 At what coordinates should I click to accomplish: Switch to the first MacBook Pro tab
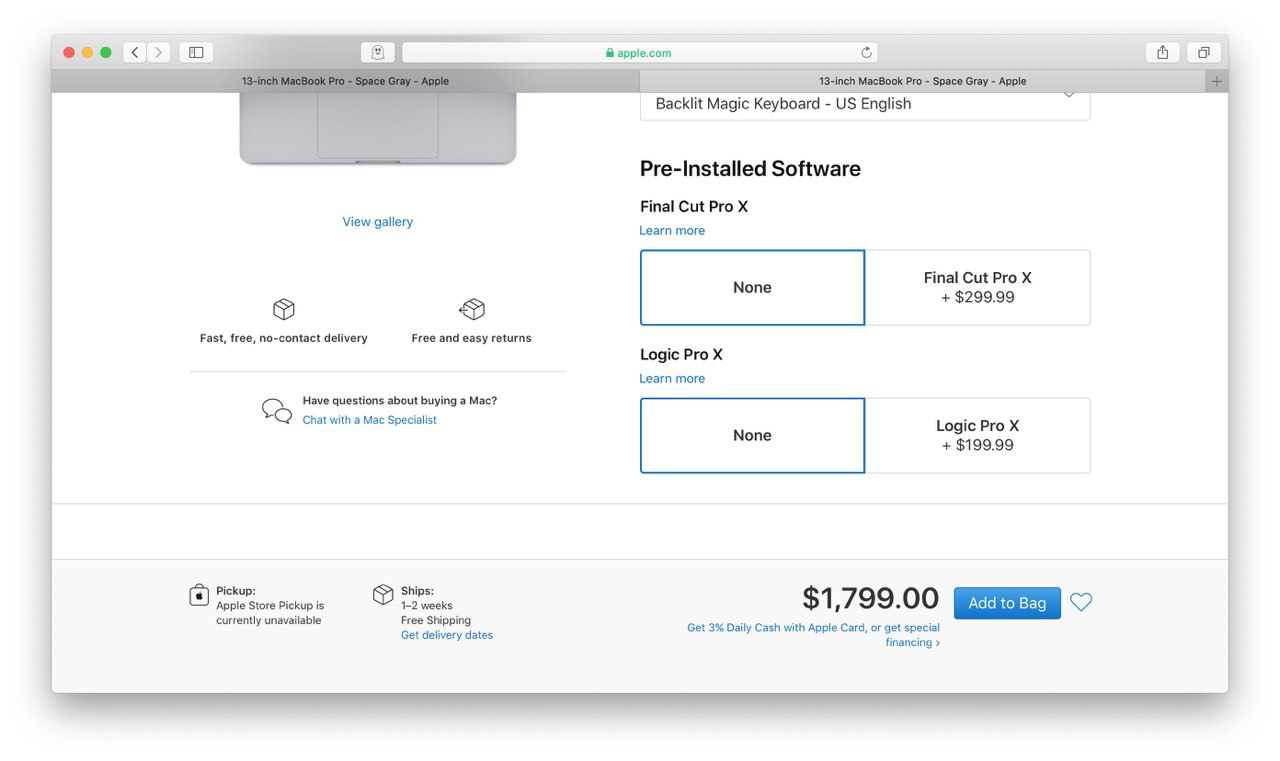point(345,81)
